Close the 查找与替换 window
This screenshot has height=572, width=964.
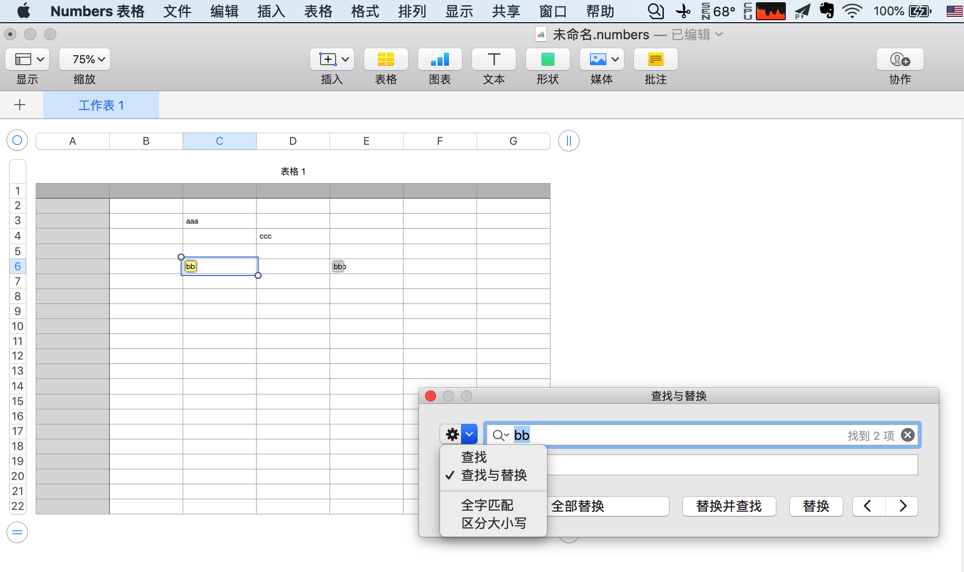pos(430,396)
